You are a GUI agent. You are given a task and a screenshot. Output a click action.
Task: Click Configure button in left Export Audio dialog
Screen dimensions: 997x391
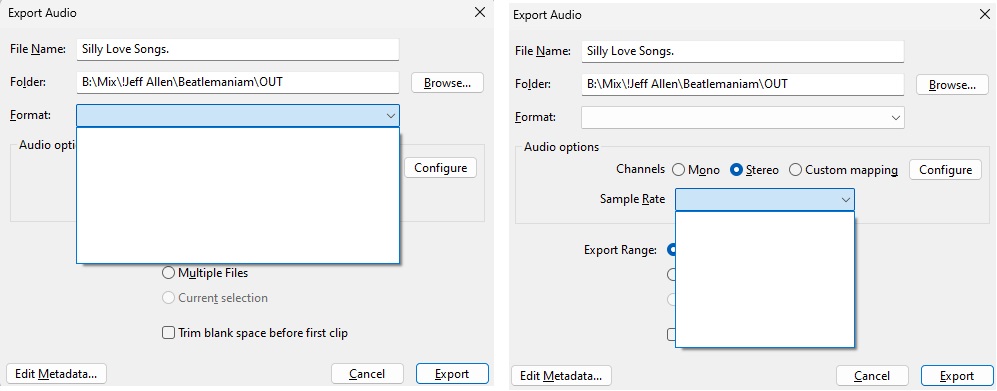pyautogui.click(x=440, y=168)
